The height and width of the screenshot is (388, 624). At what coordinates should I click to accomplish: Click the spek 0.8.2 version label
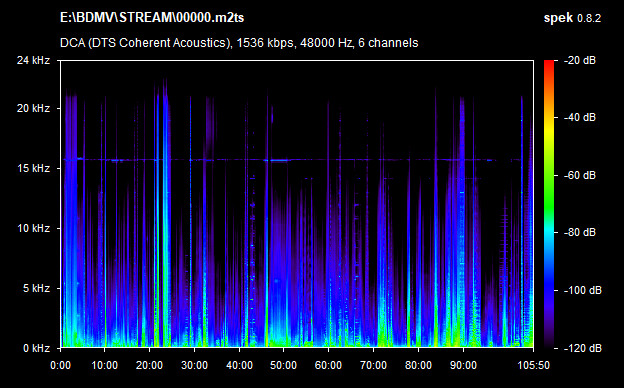(572, 18)
